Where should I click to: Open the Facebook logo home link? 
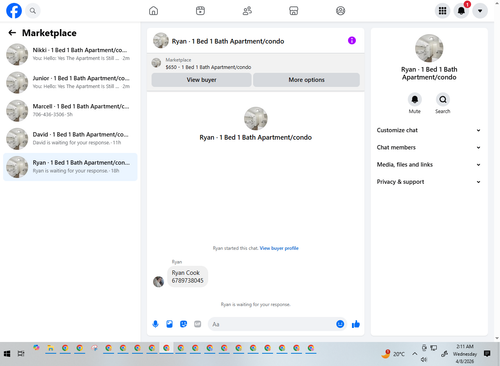point(14,11)
